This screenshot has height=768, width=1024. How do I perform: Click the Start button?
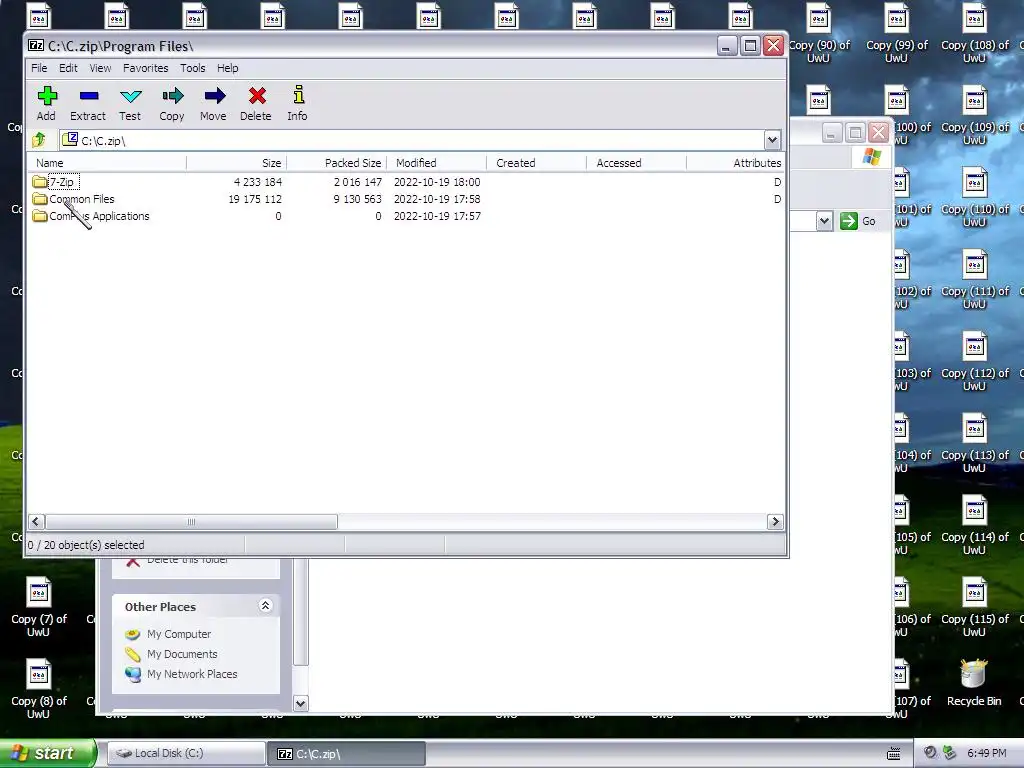click(x=47, y=753)
